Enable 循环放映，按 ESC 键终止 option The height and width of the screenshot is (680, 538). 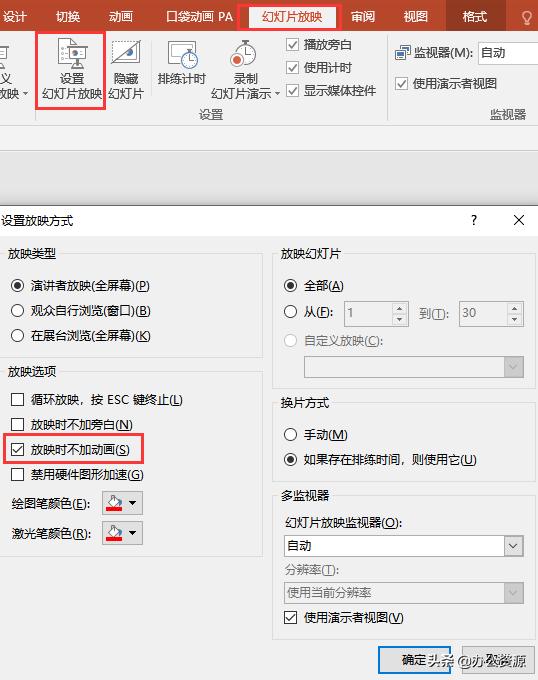pyautogui.click(x=17, y=399)
